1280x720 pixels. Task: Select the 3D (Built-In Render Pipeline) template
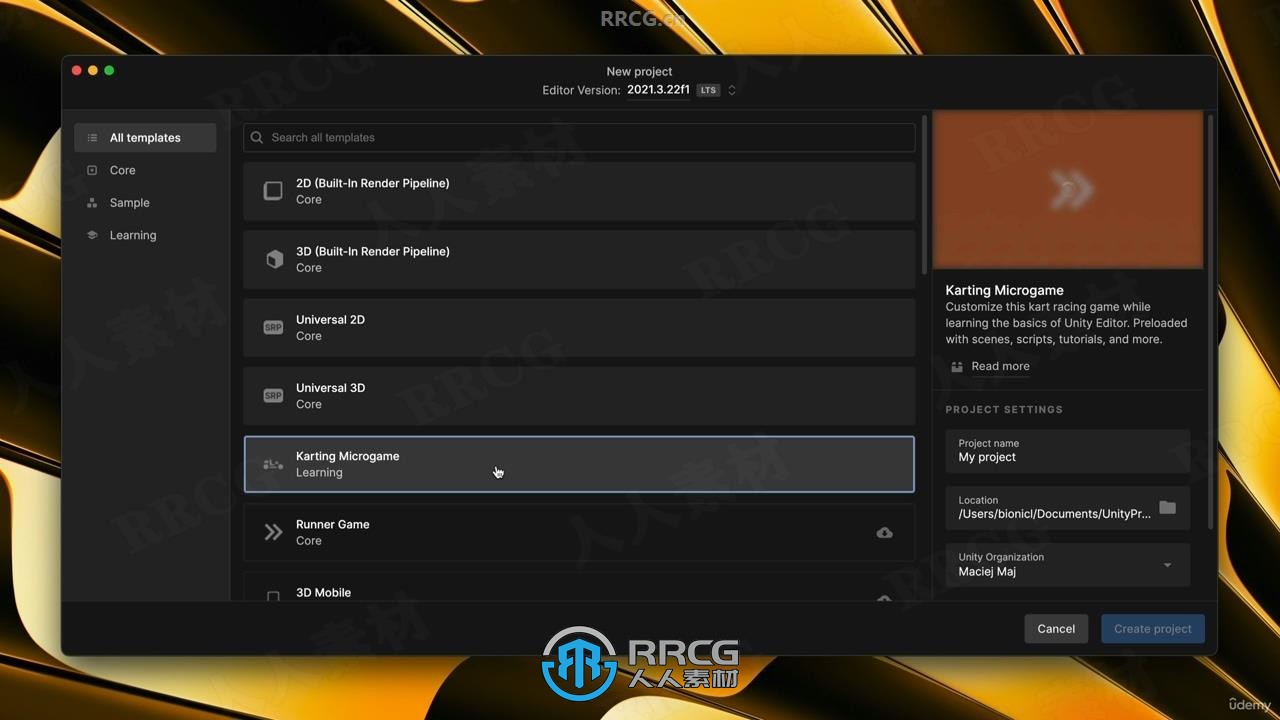click(x=579, y=259)
